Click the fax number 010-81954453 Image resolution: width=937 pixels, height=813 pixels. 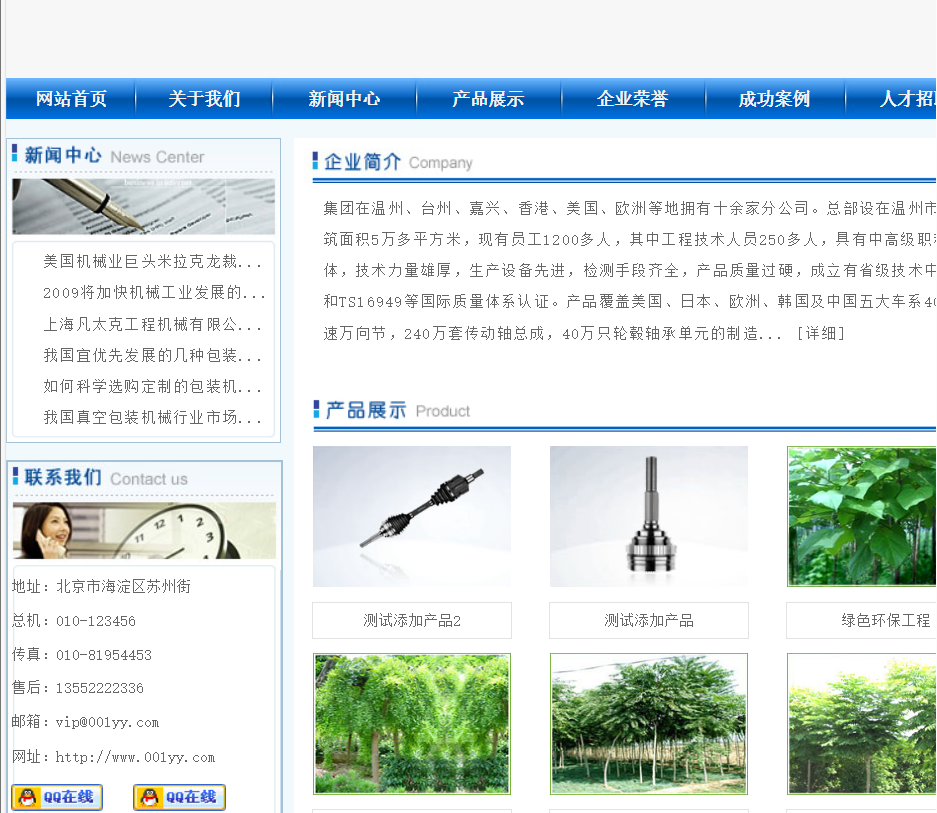[x=104, y=655]
